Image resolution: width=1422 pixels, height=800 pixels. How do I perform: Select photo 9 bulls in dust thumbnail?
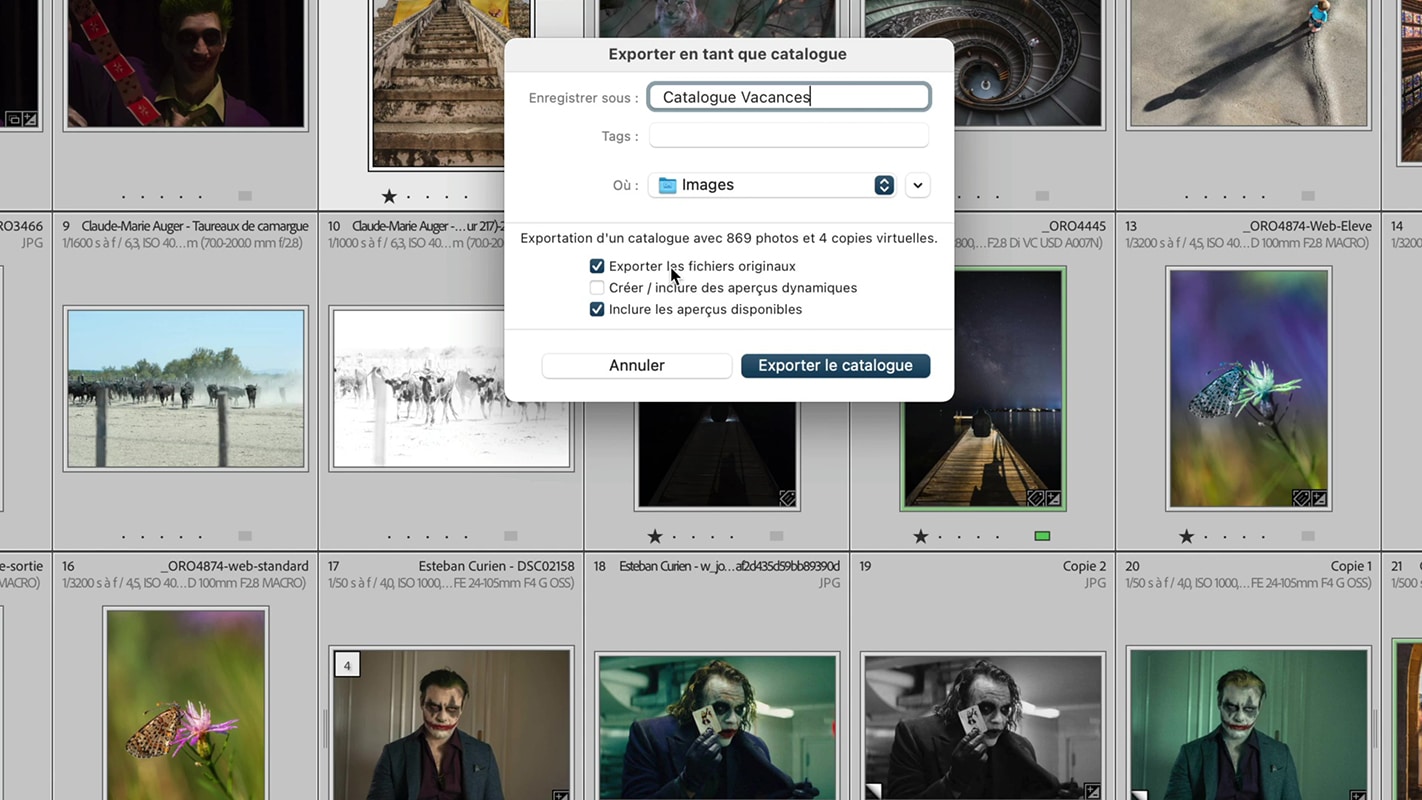pyautogui.click(x=185, y=388)
